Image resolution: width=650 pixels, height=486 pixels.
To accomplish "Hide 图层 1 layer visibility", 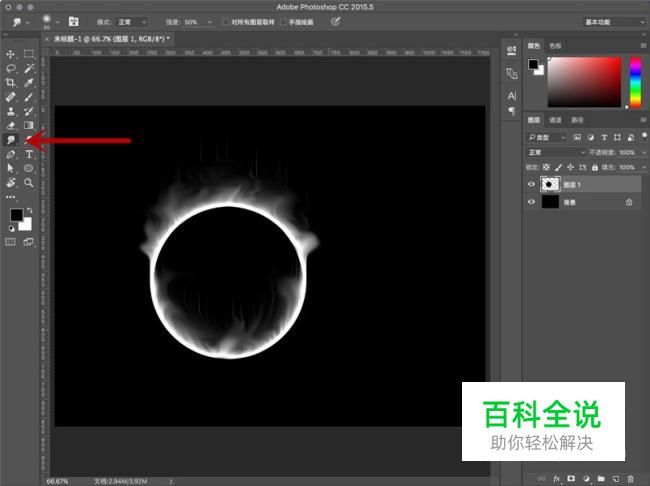I will (532, 184).
